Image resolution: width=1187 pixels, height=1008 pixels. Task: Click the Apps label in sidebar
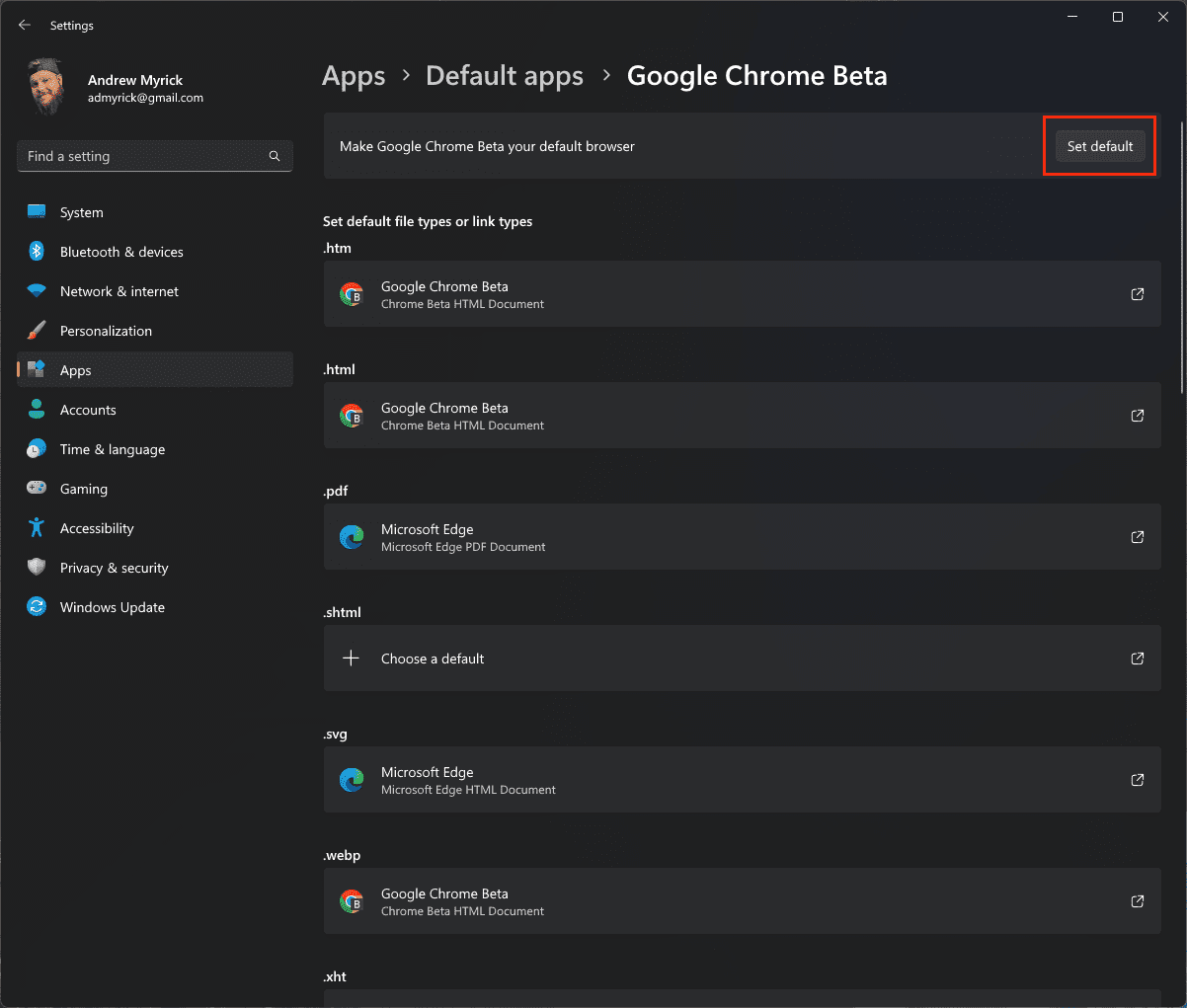coord(75,370)
